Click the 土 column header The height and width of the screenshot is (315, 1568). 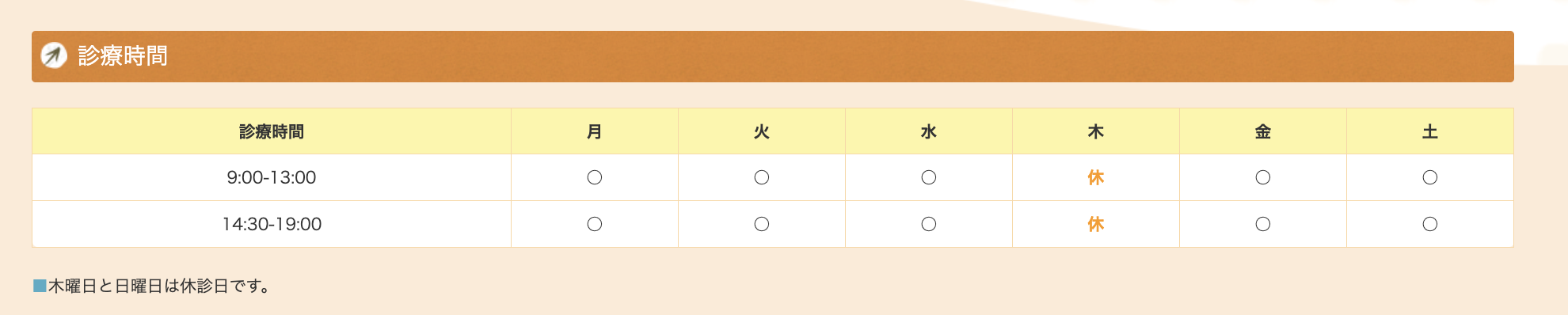click(1430, 131)
